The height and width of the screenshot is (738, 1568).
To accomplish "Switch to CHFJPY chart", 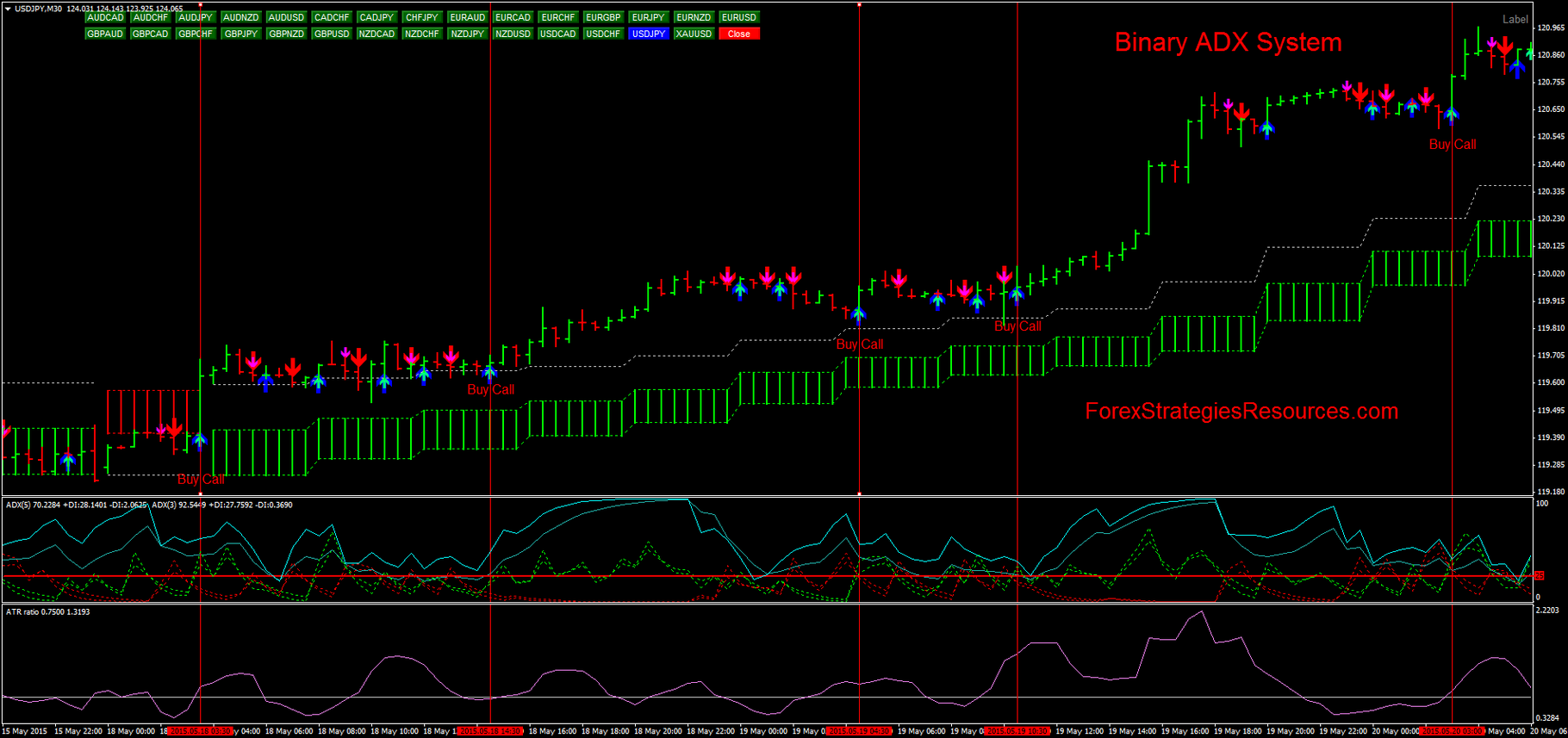I will tap(422, 17).
